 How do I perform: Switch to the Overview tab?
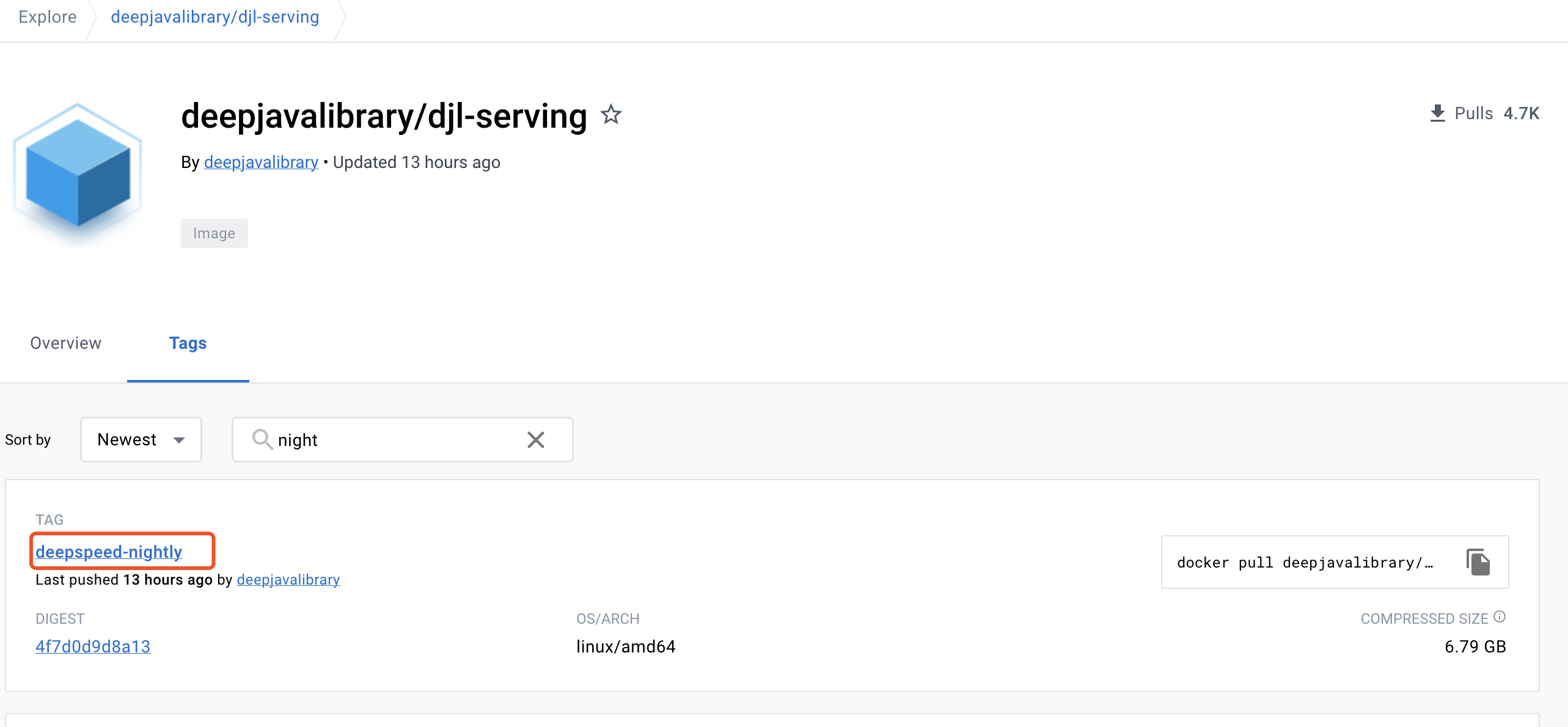pyautogui.click(x=65, y=343)
